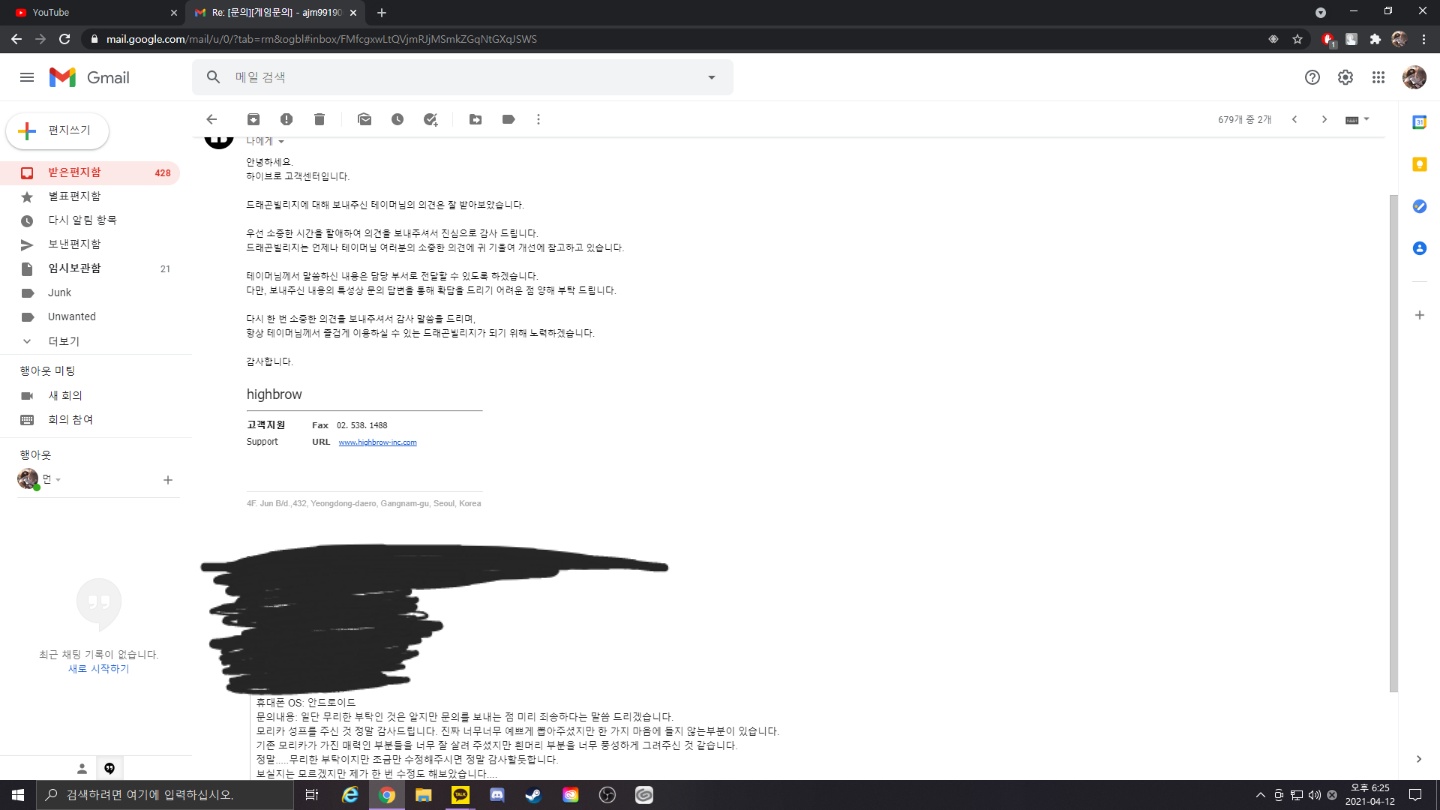Open the Move to folder icon

coord(475,119)
